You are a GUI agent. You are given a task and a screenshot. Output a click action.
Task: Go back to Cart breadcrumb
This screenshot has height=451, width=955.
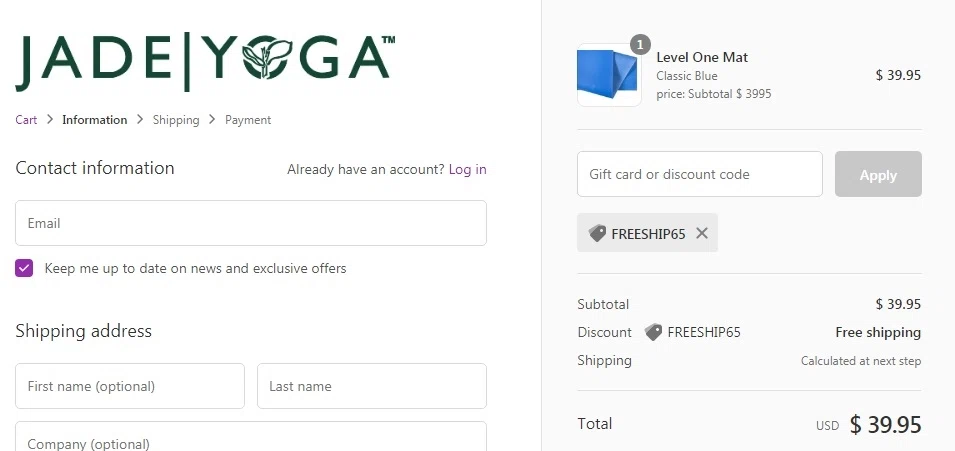click(x=26, y=120)
